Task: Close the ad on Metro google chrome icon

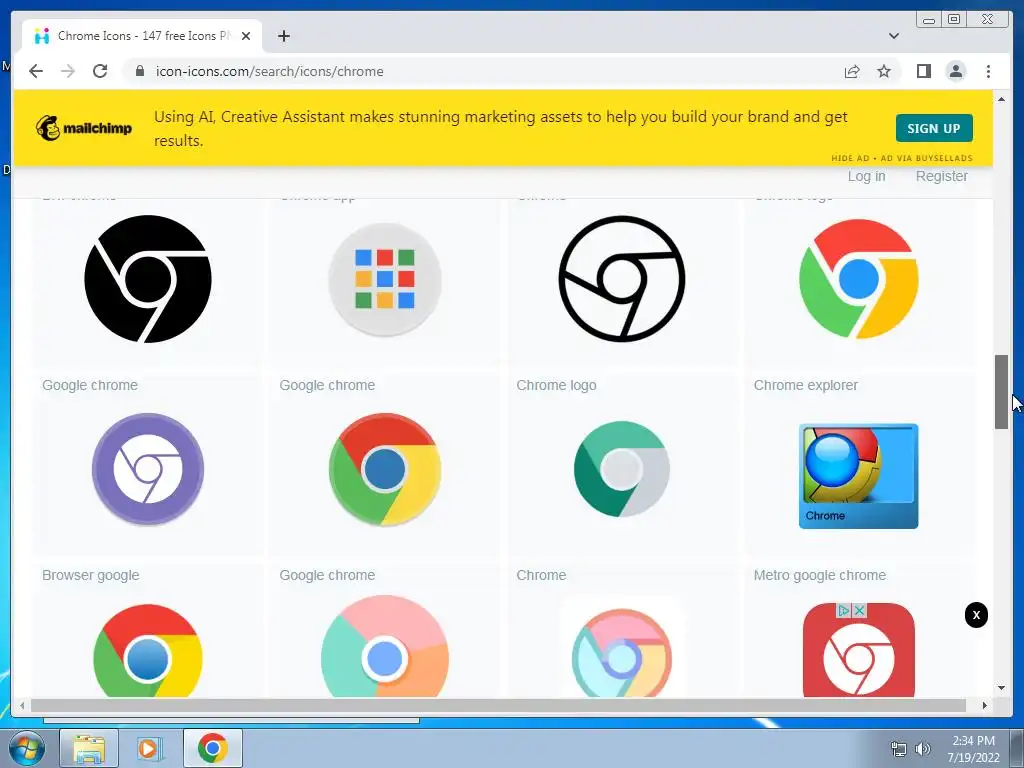Action: tap(859, 610)
